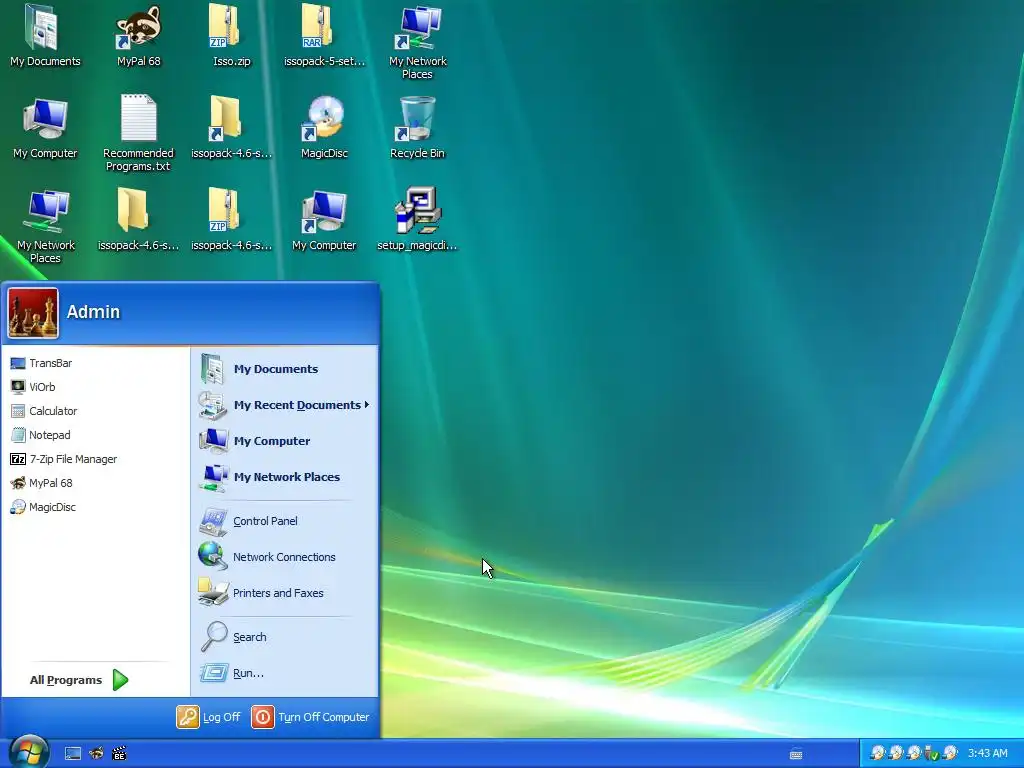The width and height of the screenshot is (1024, 768).
Task: Open the Run... dialog
Action: (x=285, y=673)
